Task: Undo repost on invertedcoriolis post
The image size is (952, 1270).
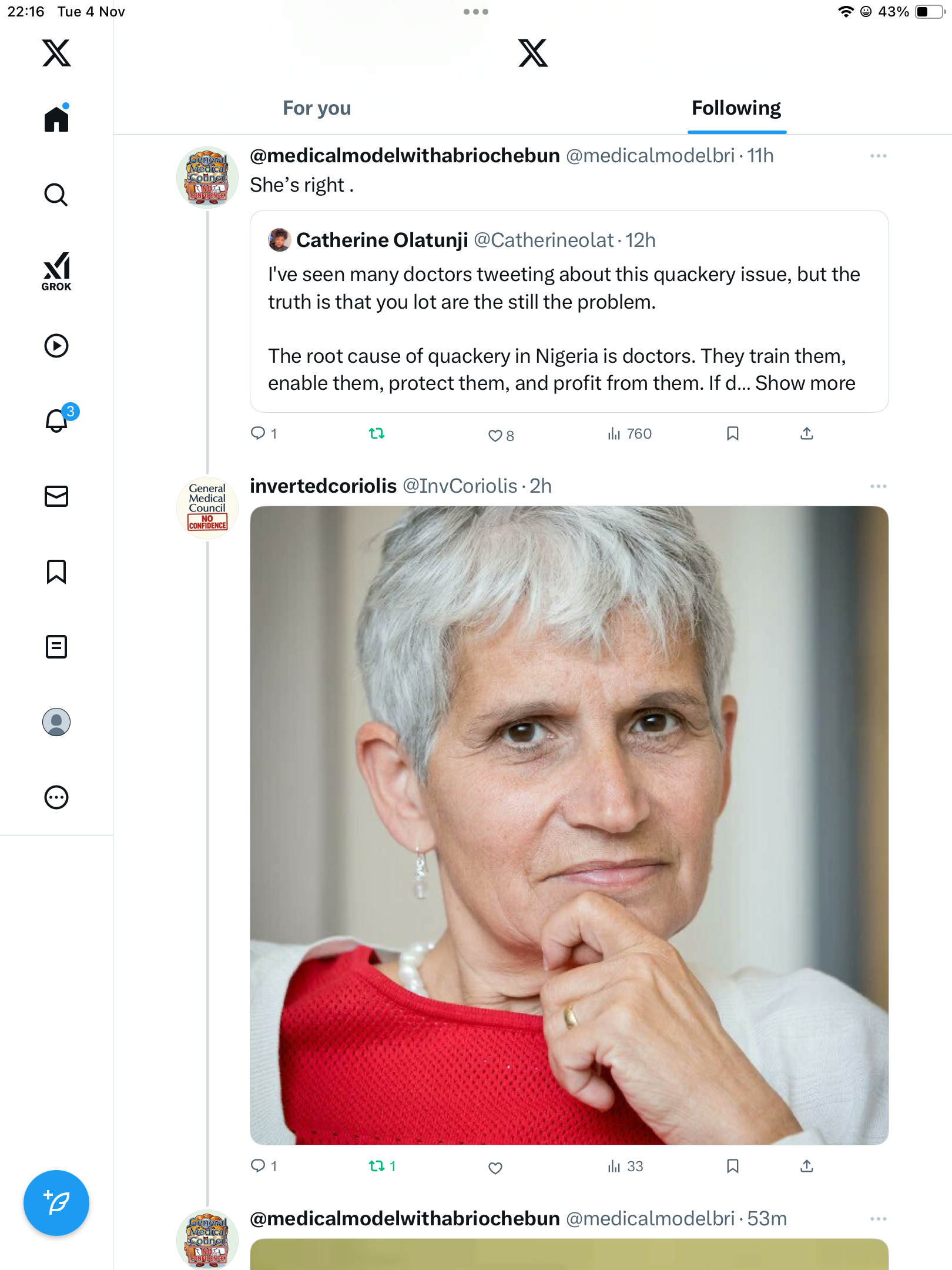Action: coord(377,1166)
